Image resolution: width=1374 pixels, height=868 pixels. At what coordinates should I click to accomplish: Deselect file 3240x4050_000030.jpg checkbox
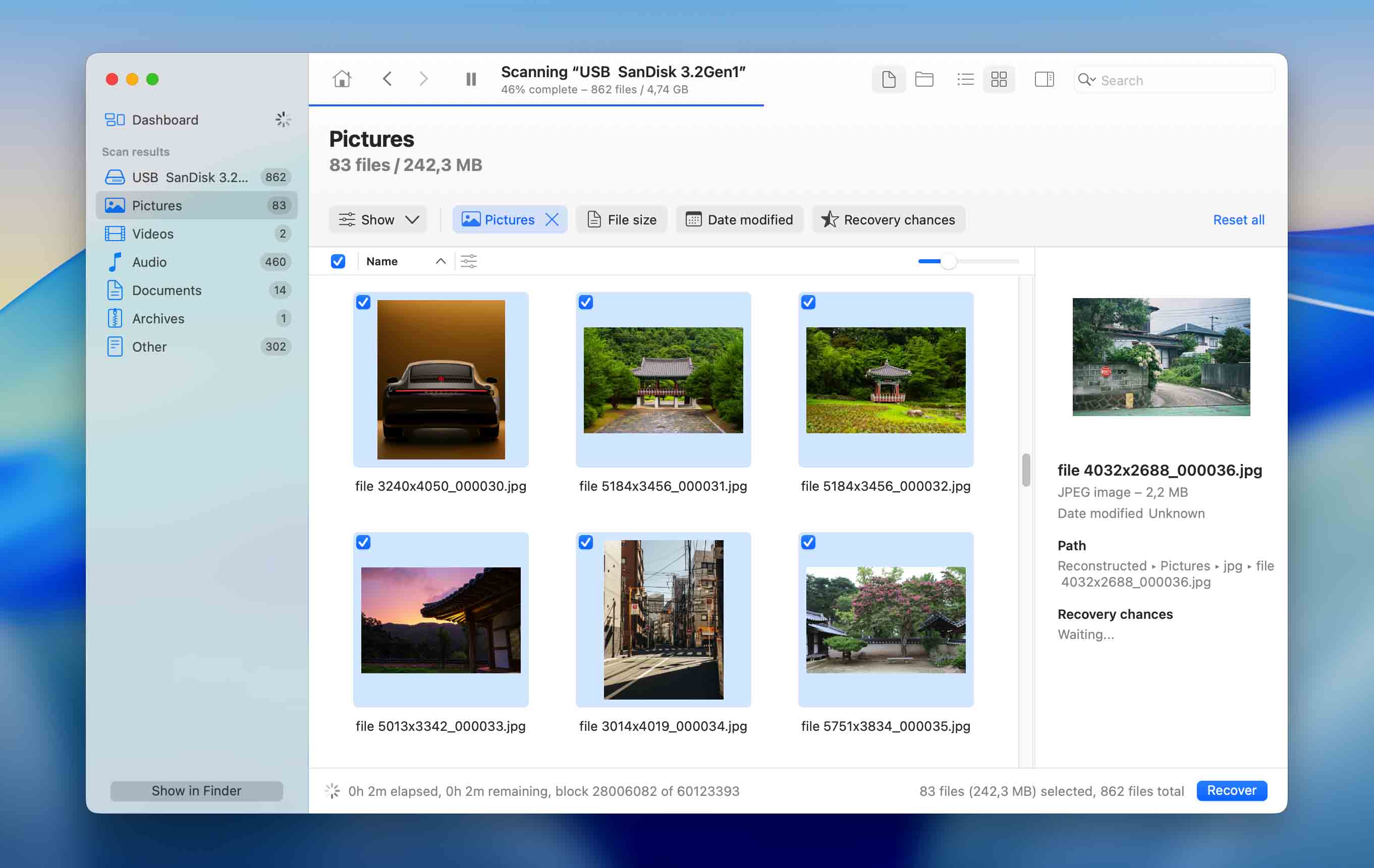[363, 302]
